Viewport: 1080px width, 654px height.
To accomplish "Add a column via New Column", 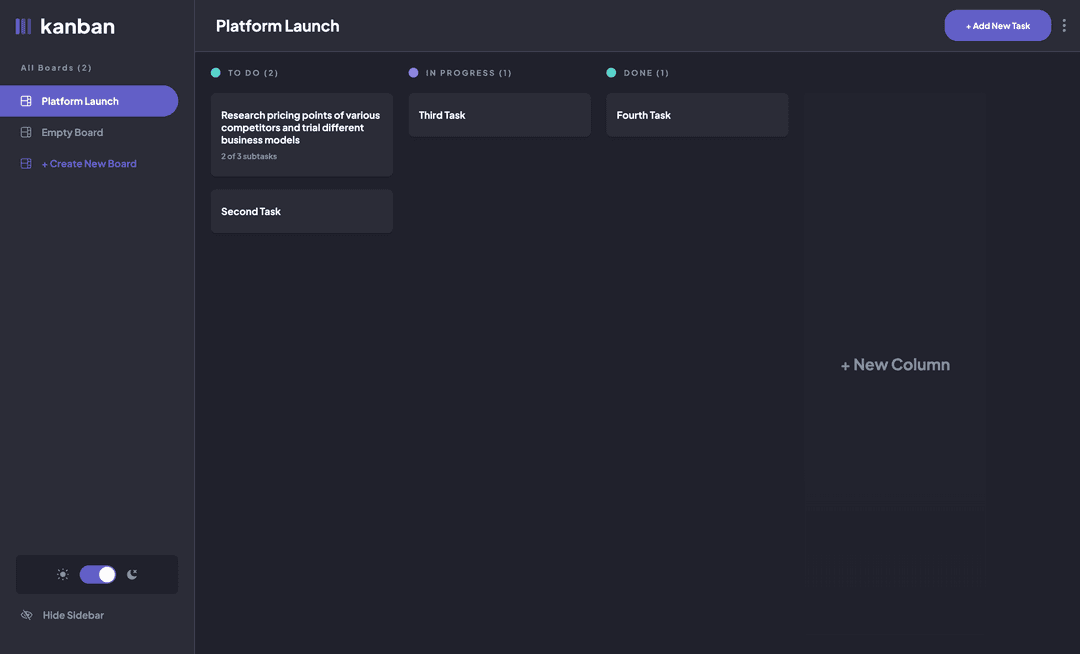I will (x=895, y=365).
